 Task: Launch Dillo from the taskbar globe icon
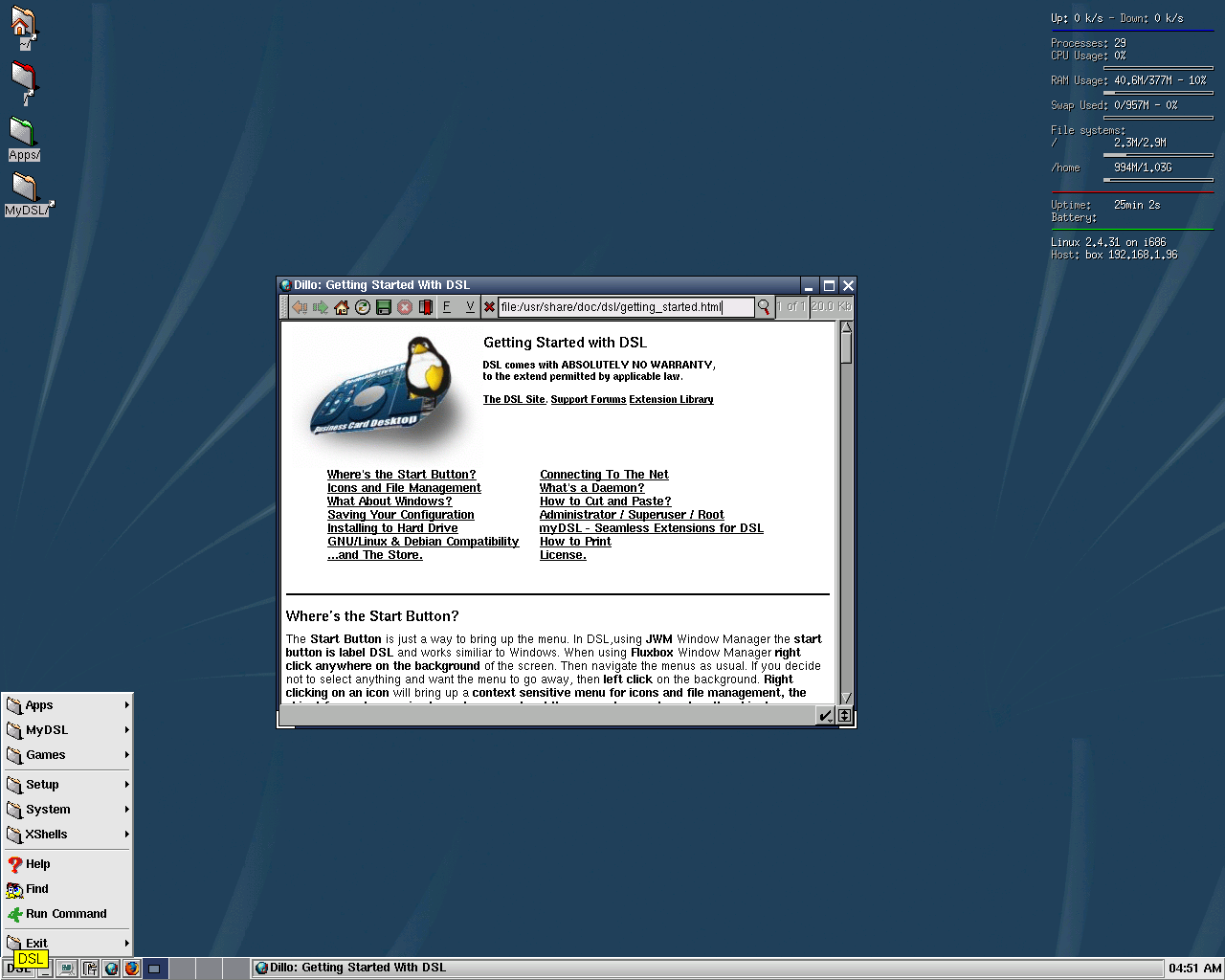click(111, 969)
